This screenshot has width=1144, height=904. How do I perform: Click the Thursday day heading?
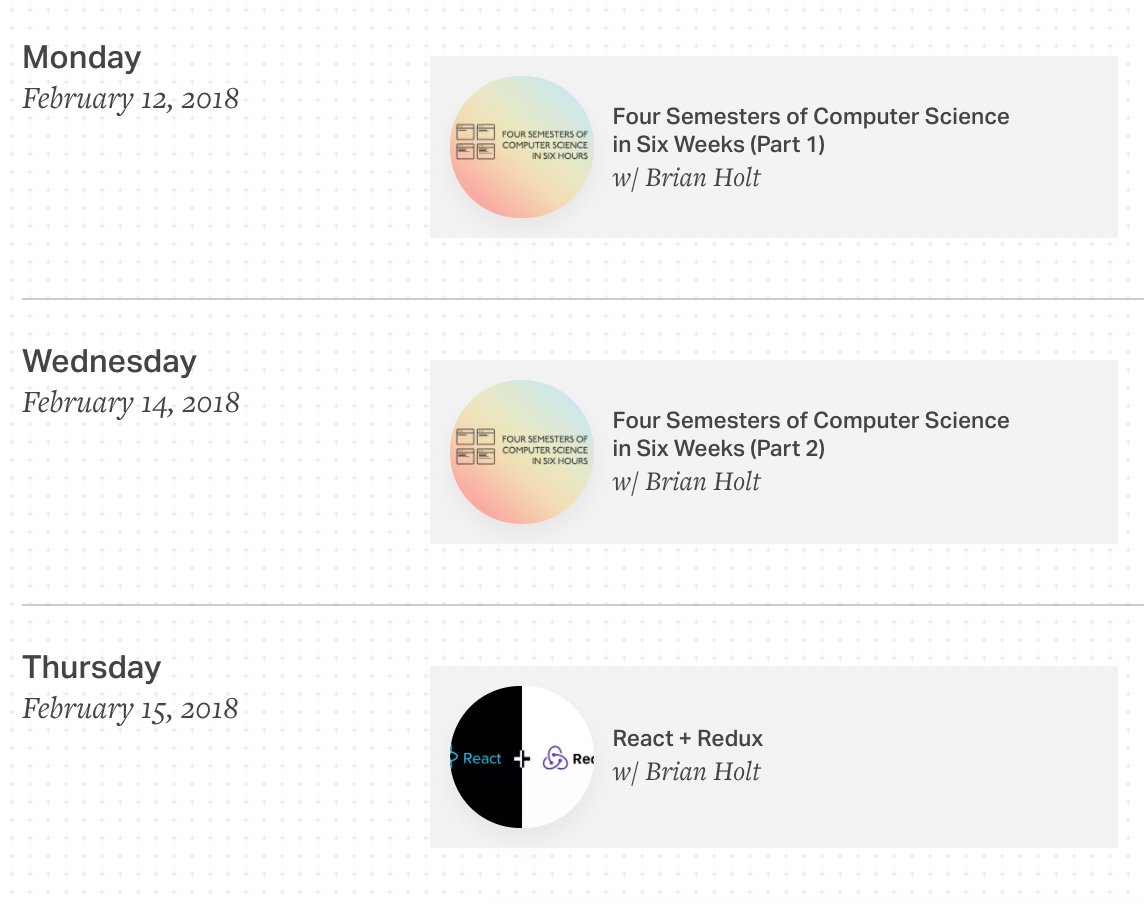click(x=92, y=668)
